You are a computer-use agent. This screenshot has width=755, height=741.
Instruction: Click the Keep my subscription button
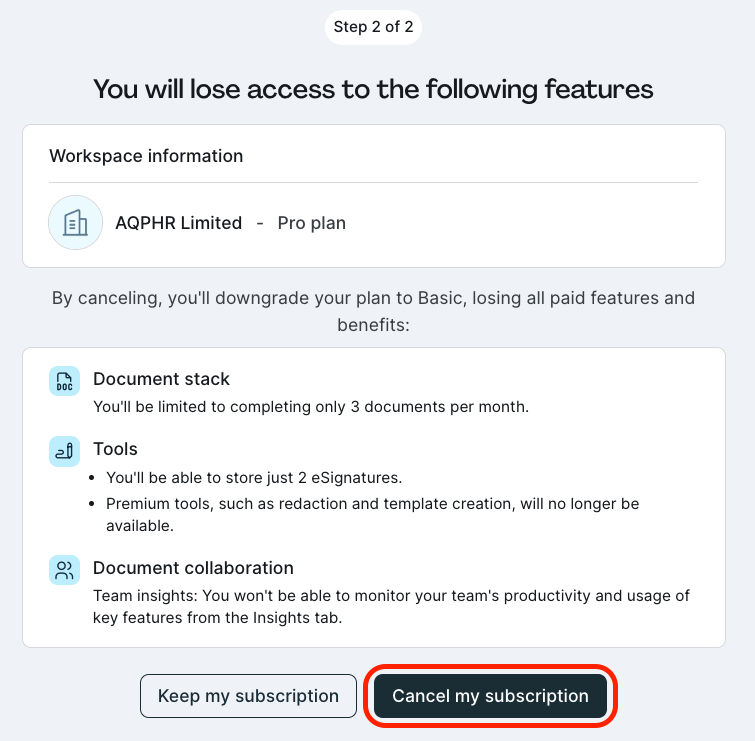coord(248,696)
